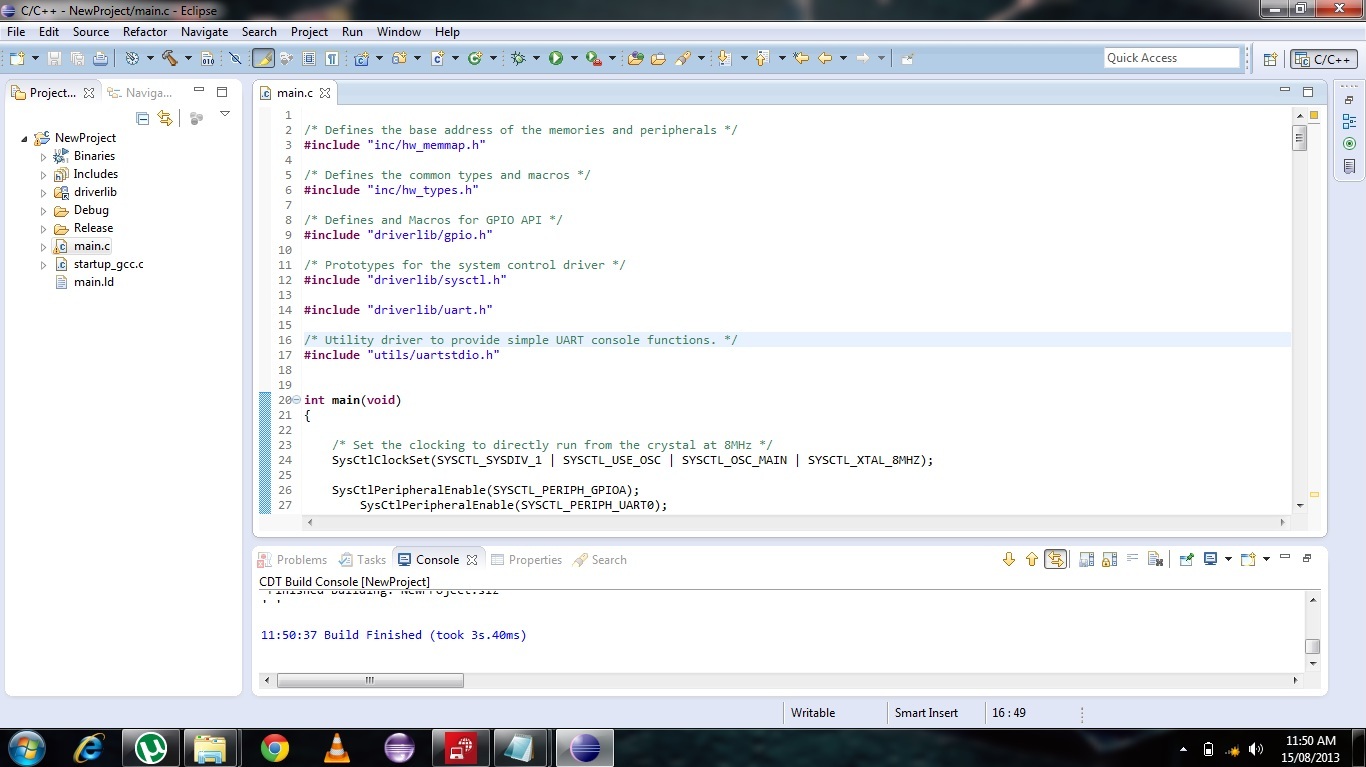Screen dimensions: 1366x767
Task: Click the console Next Error down arrow
Action: [x=1008, y=560]
